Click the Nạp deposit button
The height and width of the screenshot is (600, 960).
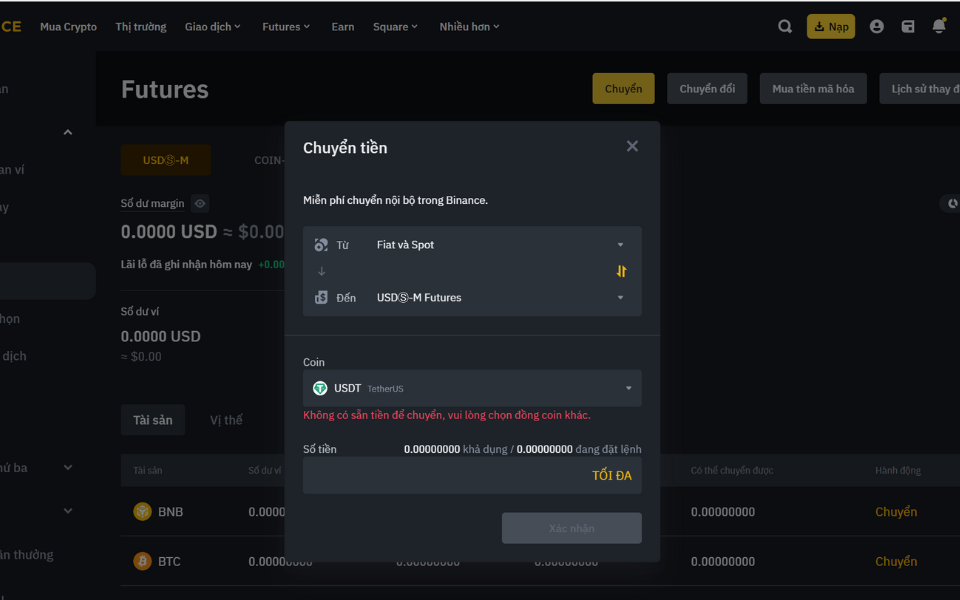pyautogui.click(x=830, y=26)
